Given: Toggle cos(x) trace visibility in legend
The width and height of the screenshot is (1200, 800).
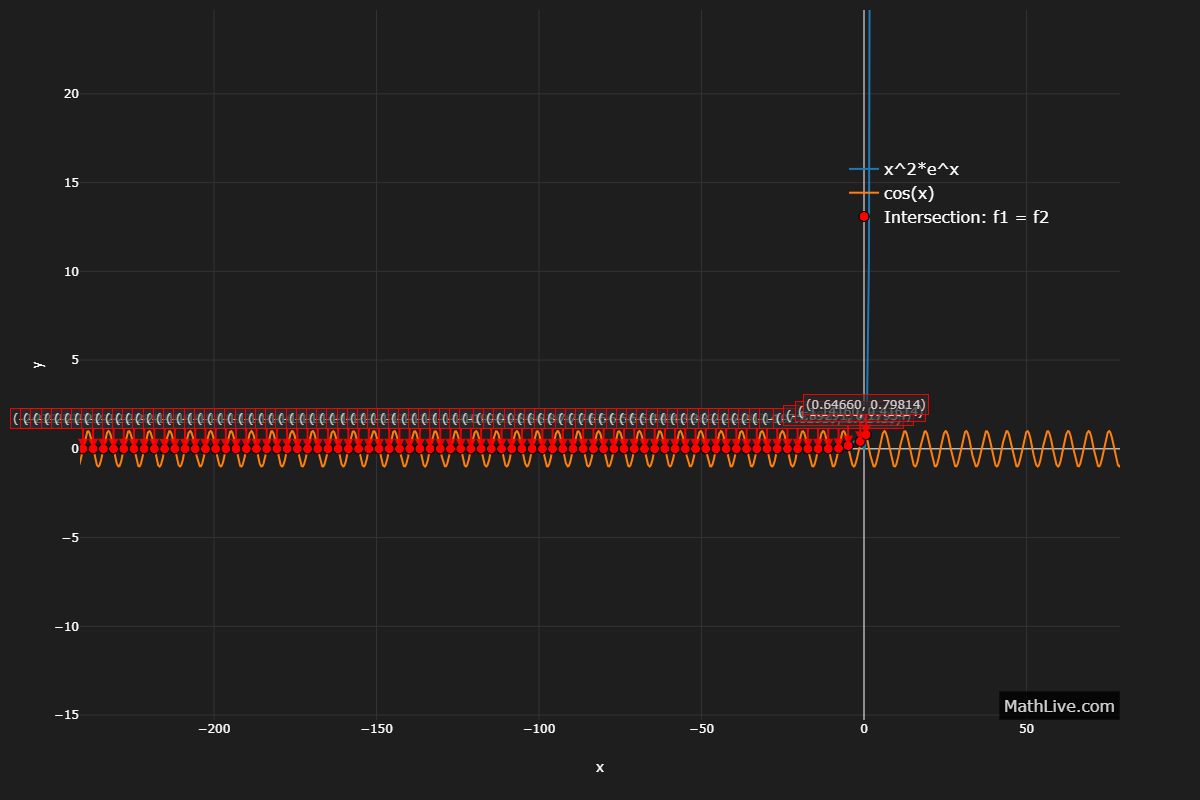Looking at the screenshot, I should tap(909, 193).
